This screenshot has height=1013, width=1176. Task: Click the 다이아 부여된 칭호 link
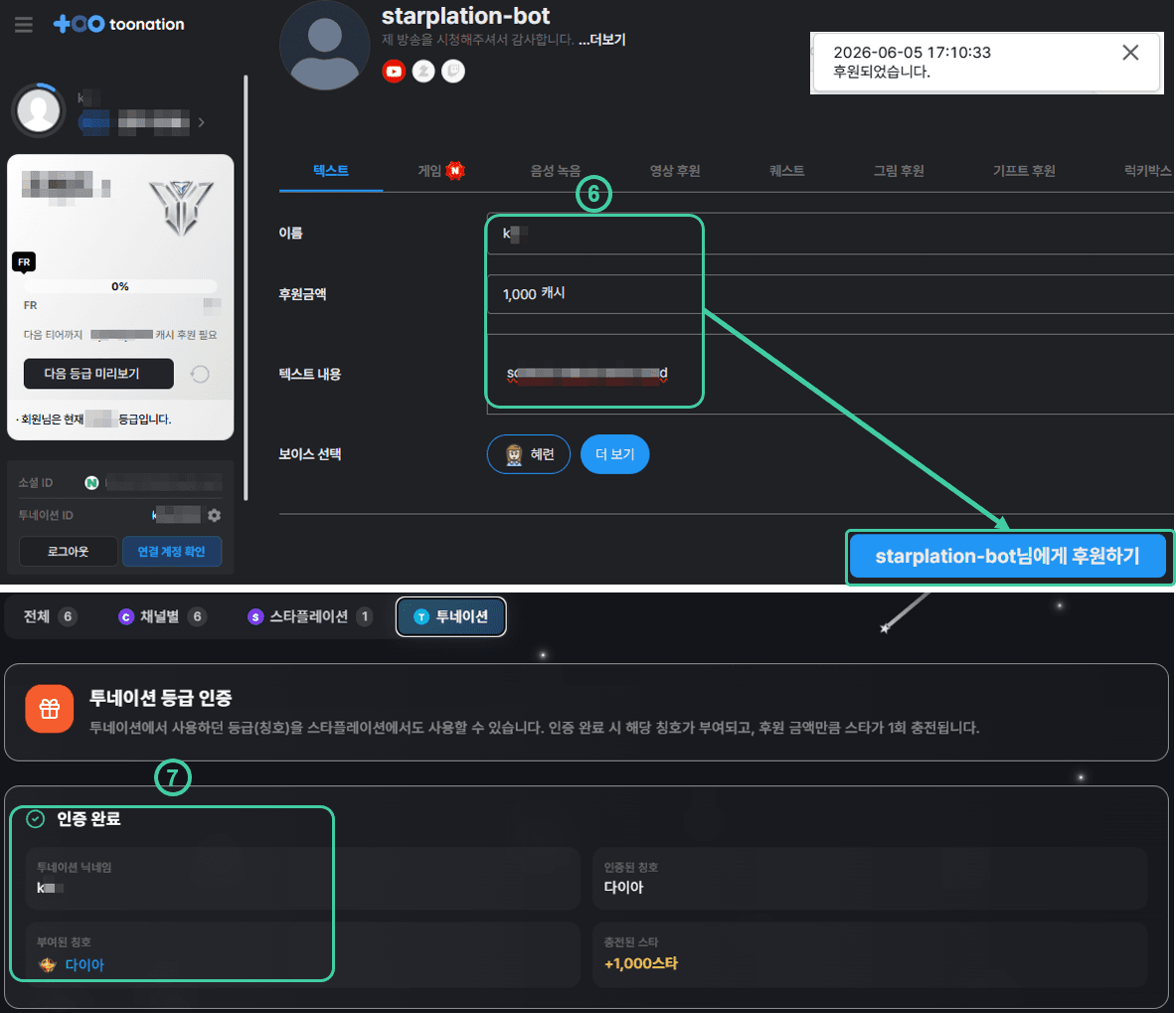(x=84, y=965)
